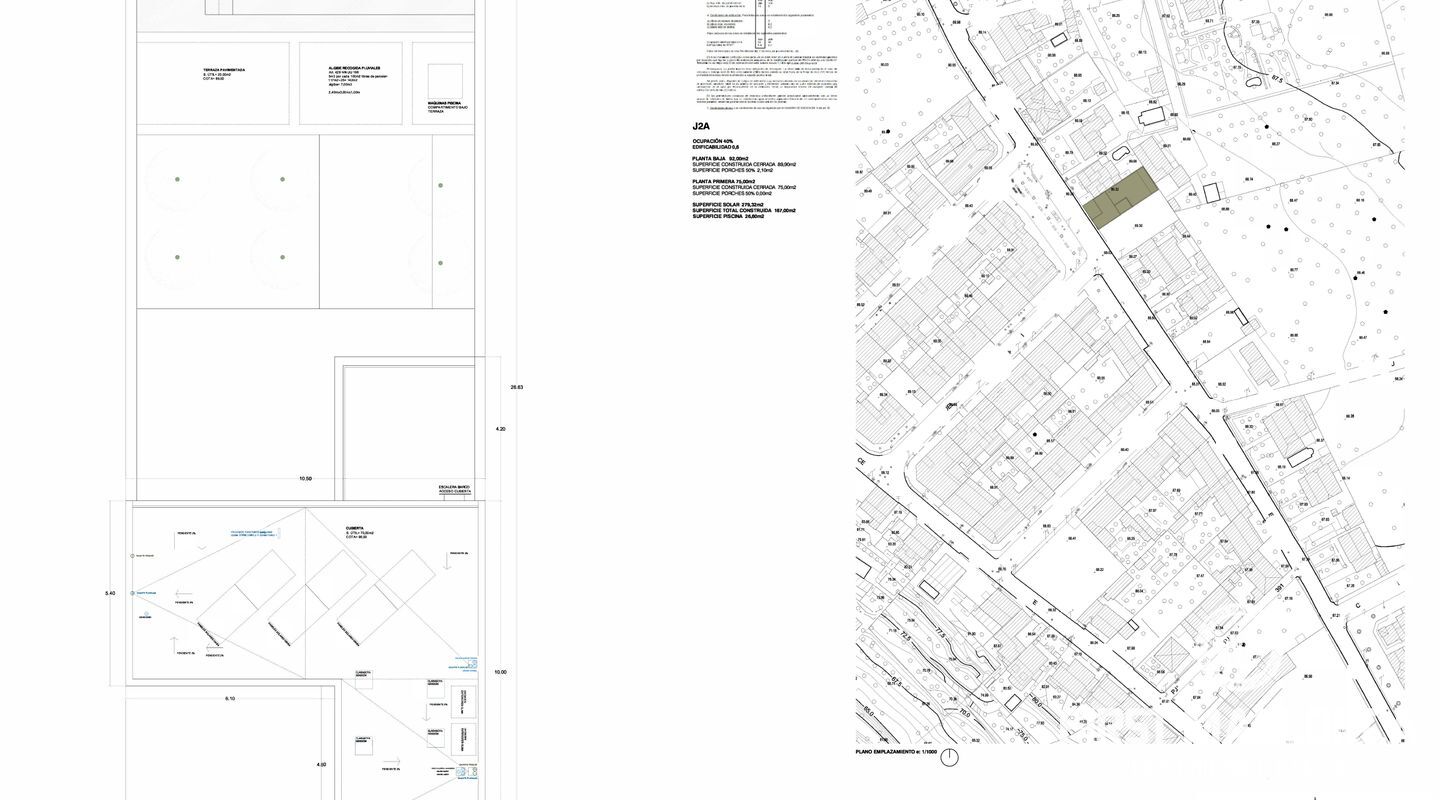Click the CUBIERTA roof label
Image resolution: width=1440 pixels, height=800 pixels.
(354, 529)
